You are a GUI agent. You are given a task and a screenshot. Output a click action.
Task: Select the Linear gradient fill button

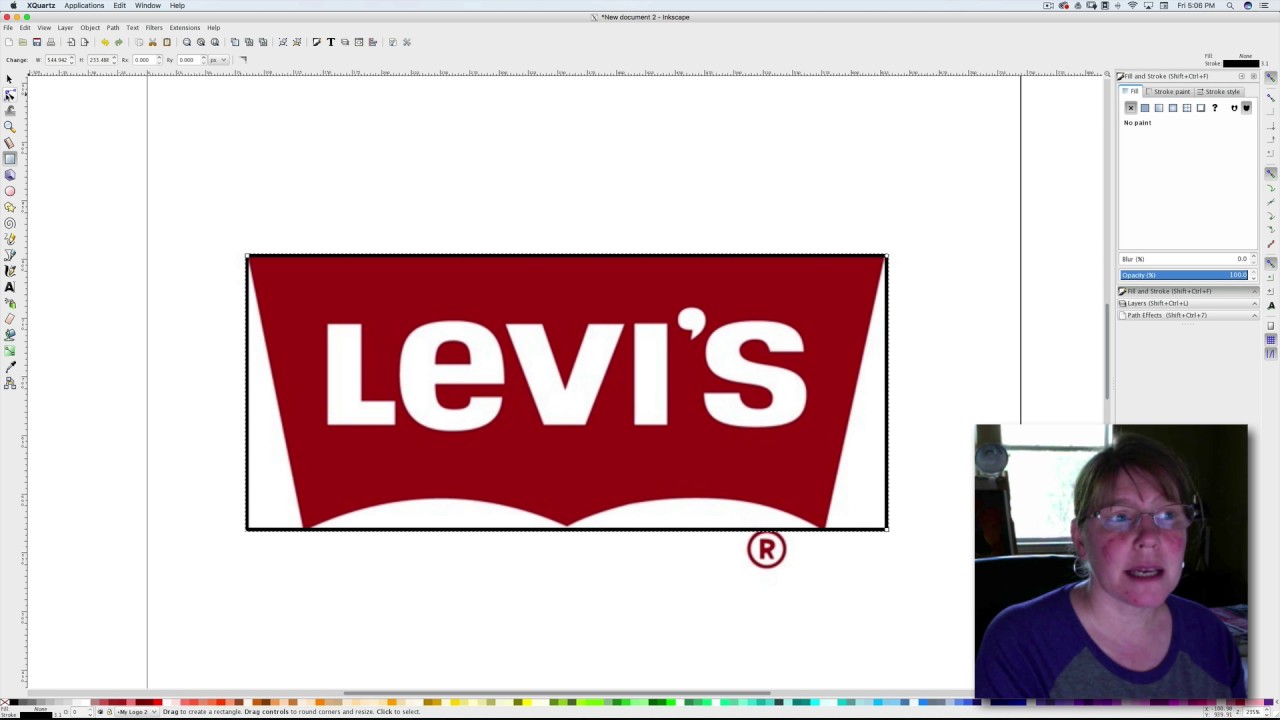(x=1159, y=108)
